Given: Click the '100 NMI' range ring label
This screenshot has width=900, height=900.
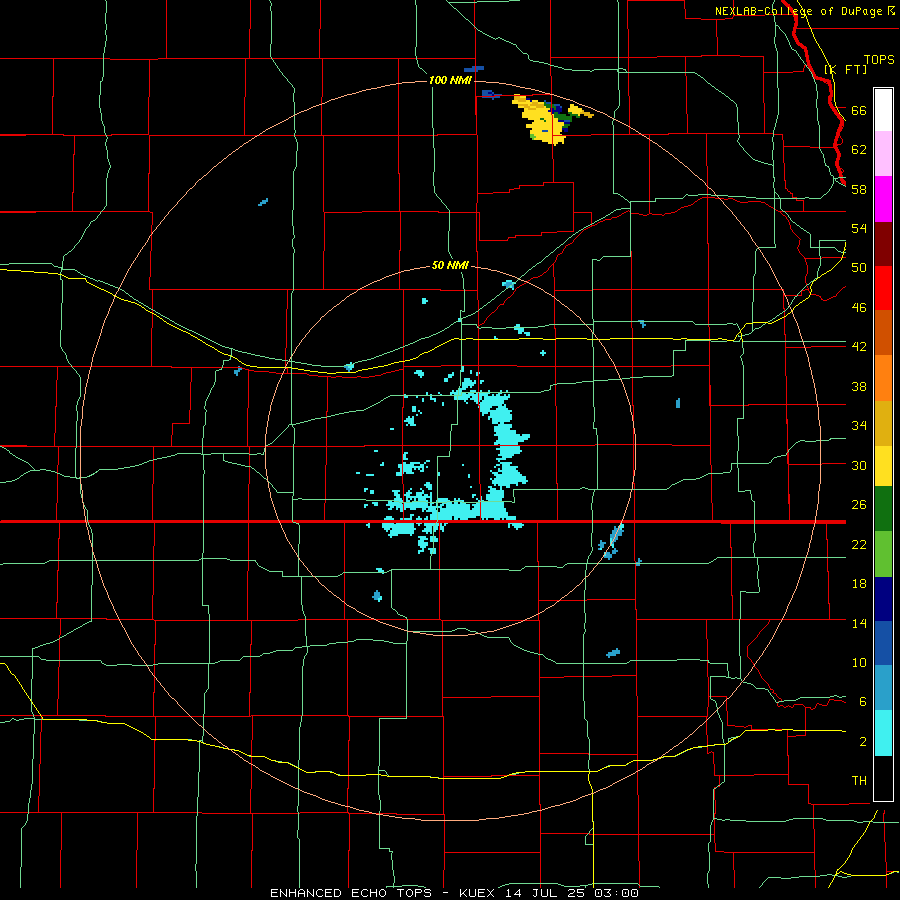Looking at the screenshot, I should (450, 80).
